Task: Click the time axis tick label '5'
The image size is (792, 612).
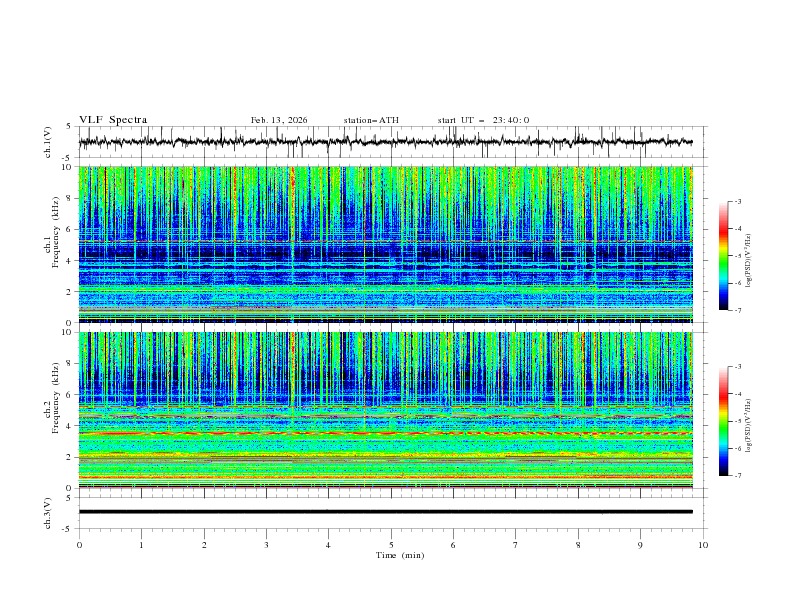Action: tap(391, 545)
